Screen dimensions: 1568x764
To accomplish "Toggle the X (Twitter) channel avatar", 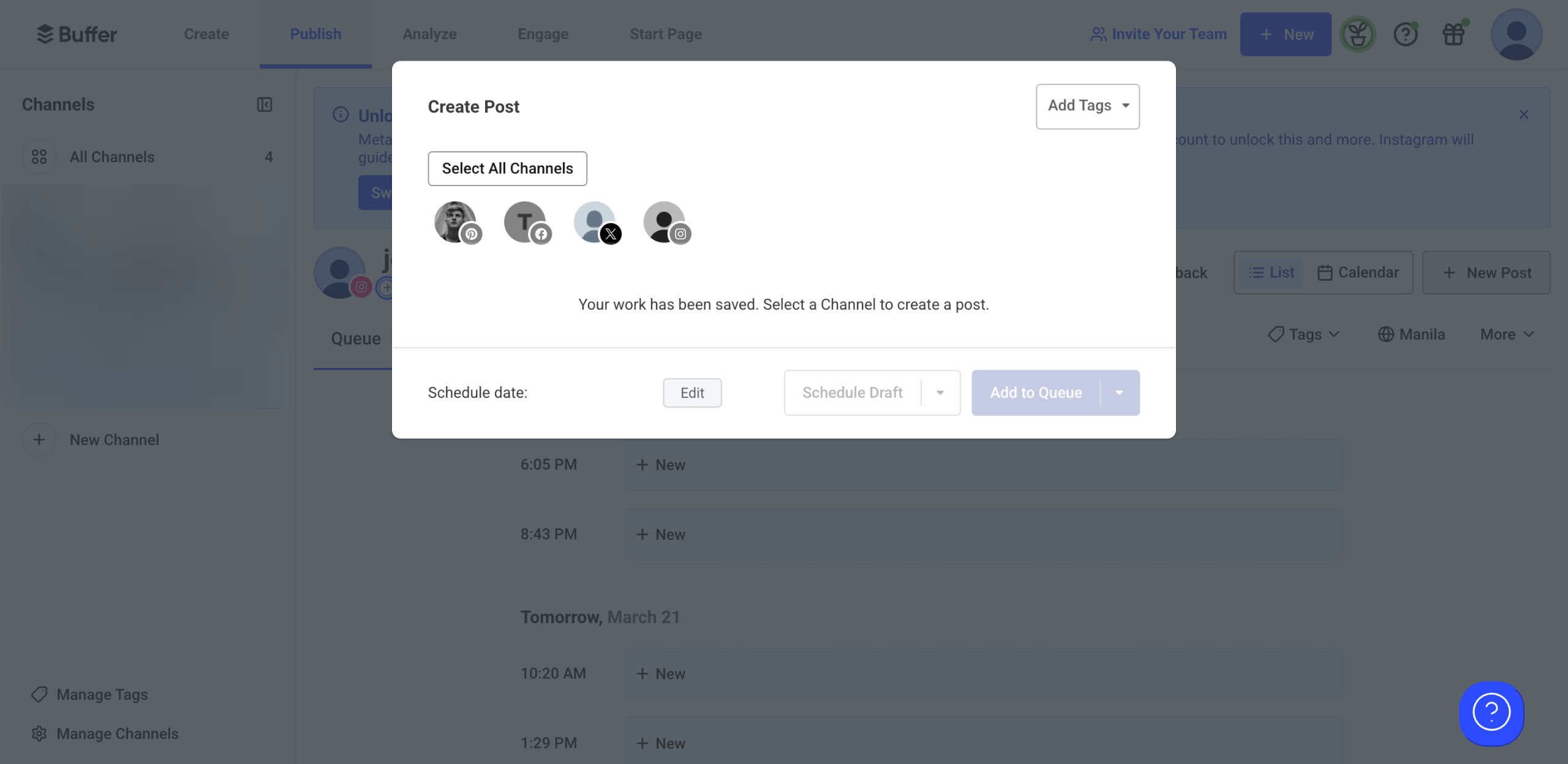I will pos(596,222).
